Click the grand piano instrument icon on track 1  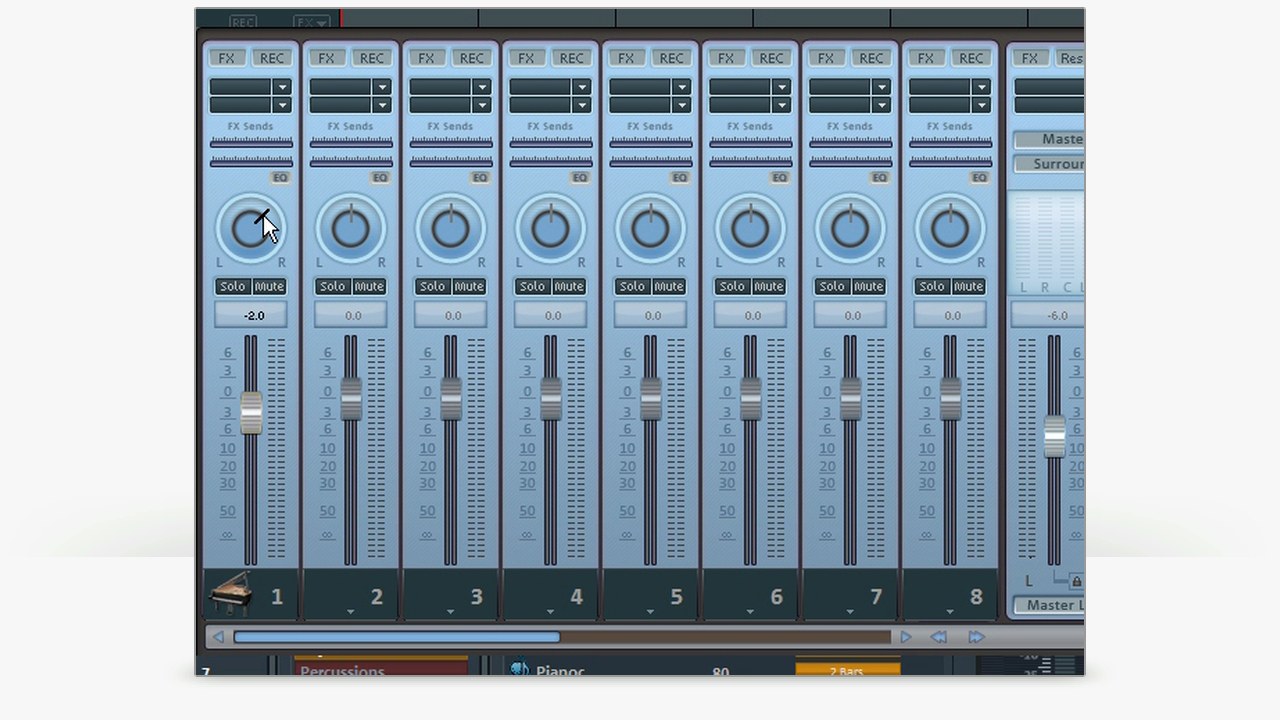(230, 594)
